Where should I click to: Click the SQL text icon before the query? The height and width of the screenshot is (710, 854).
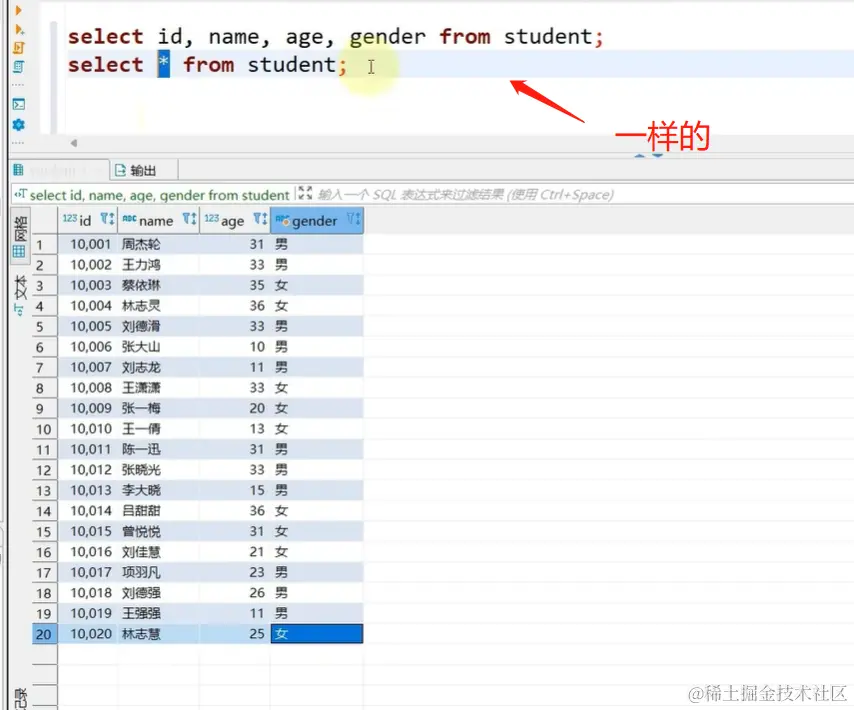[21, 194]
